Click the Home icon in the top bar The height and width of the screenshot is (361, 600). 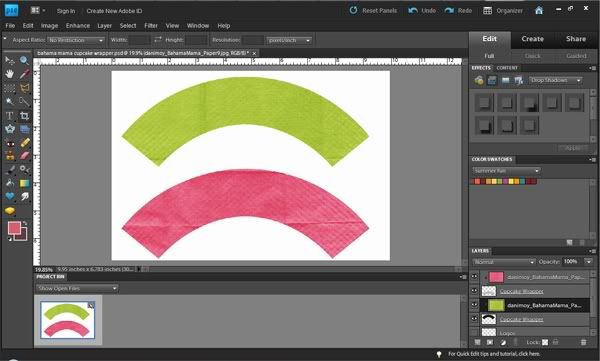tap(539, 10)
